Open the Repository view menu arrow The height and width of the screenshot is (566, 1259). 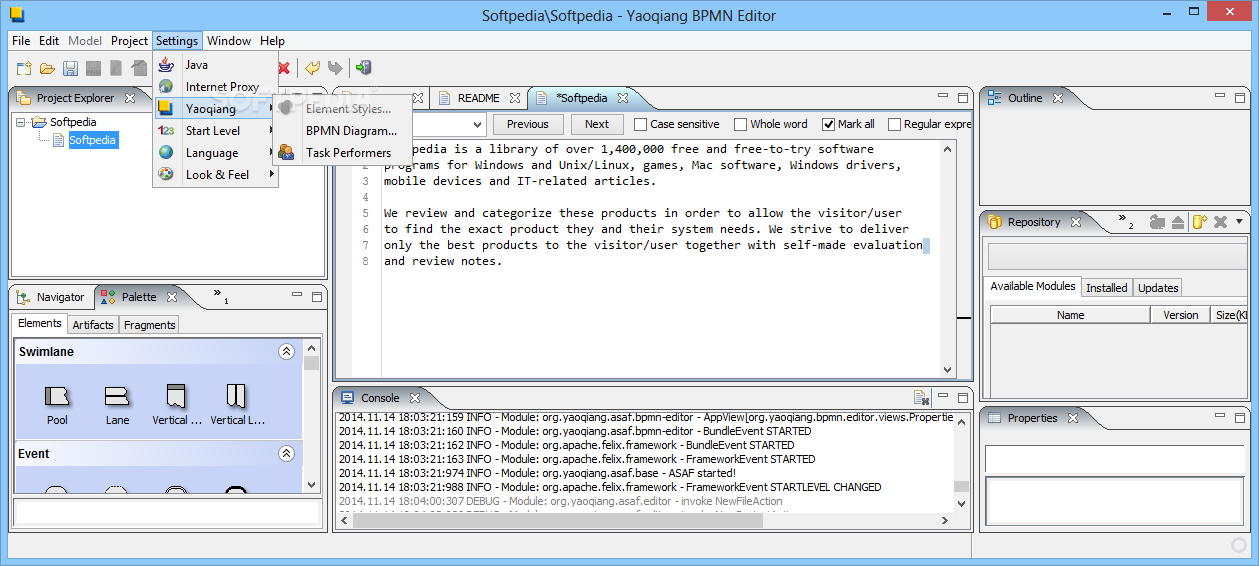pyautogui.click(x=1240, y=222)
